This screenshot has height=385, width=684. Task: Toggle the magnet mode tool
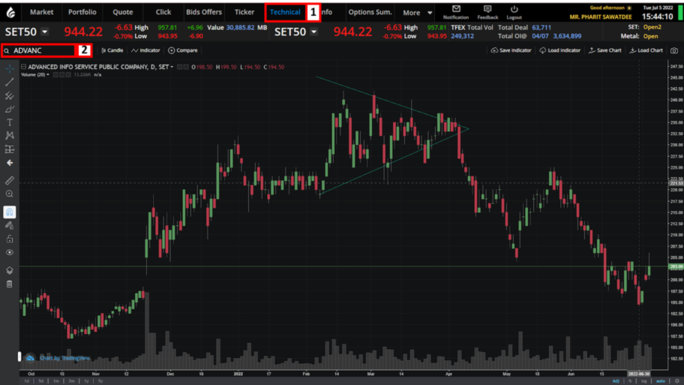pyautogui.click(x=10, y=212)
